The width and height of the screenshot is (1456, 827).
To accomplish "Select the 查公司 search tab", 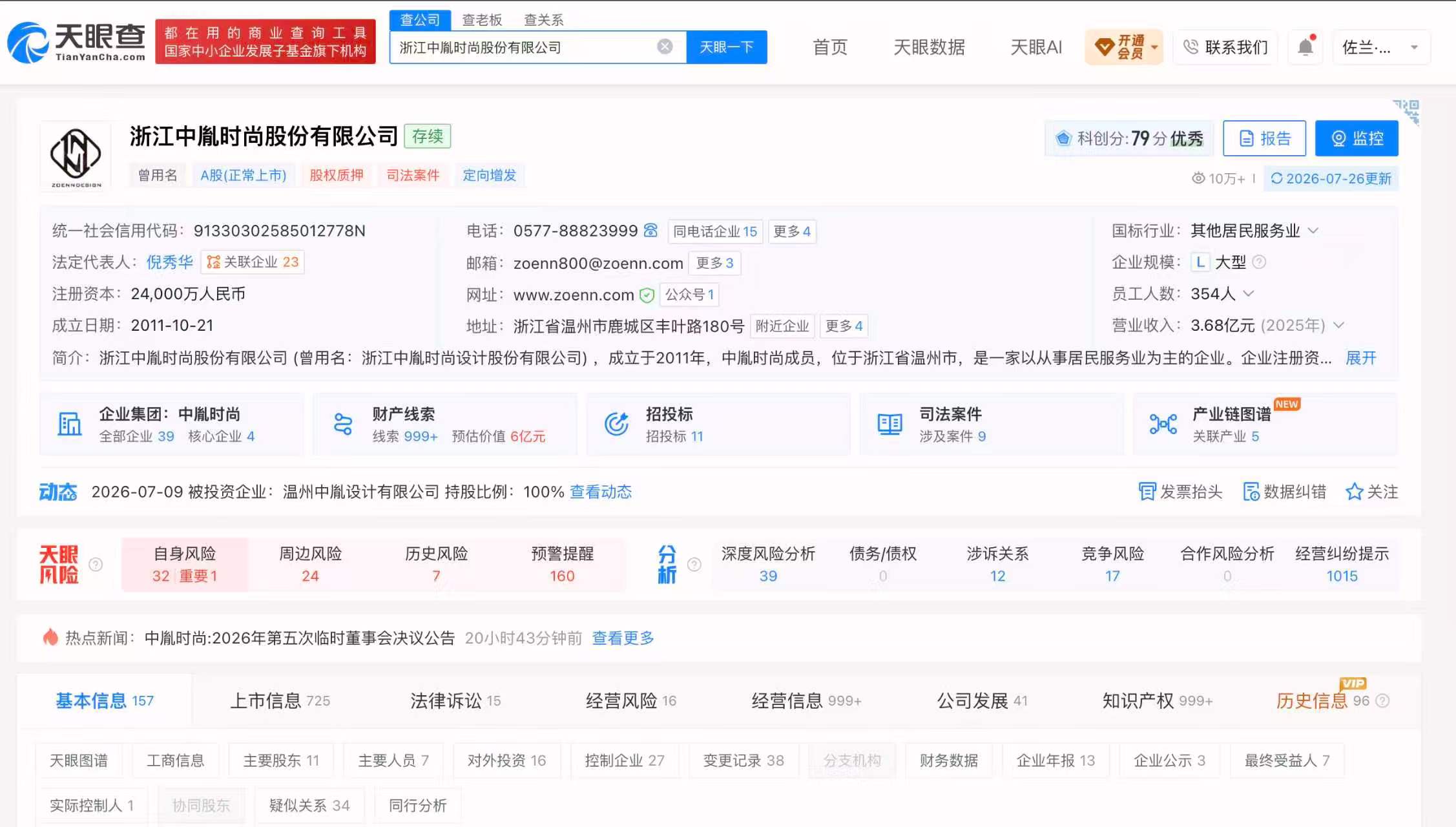I will pos(420,20).
